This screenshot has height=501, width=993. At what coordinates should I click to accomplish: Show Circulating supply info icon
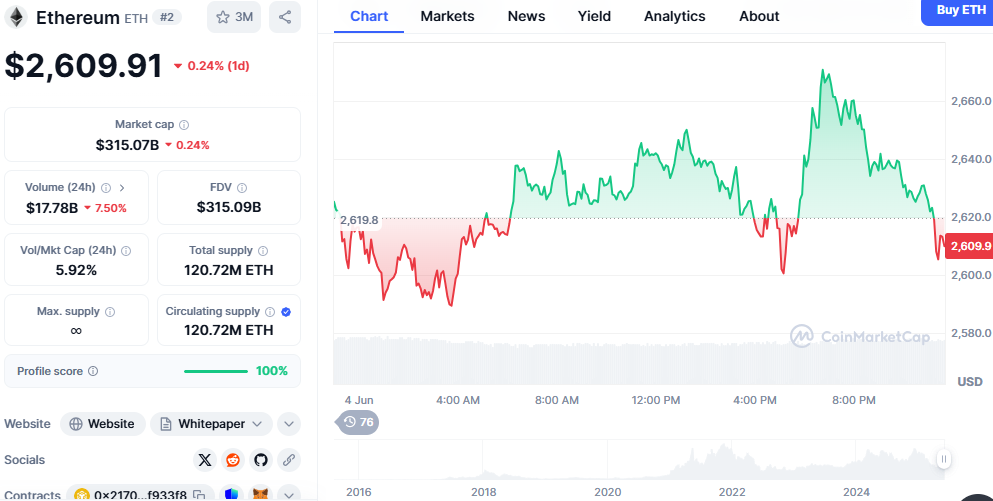270,312
